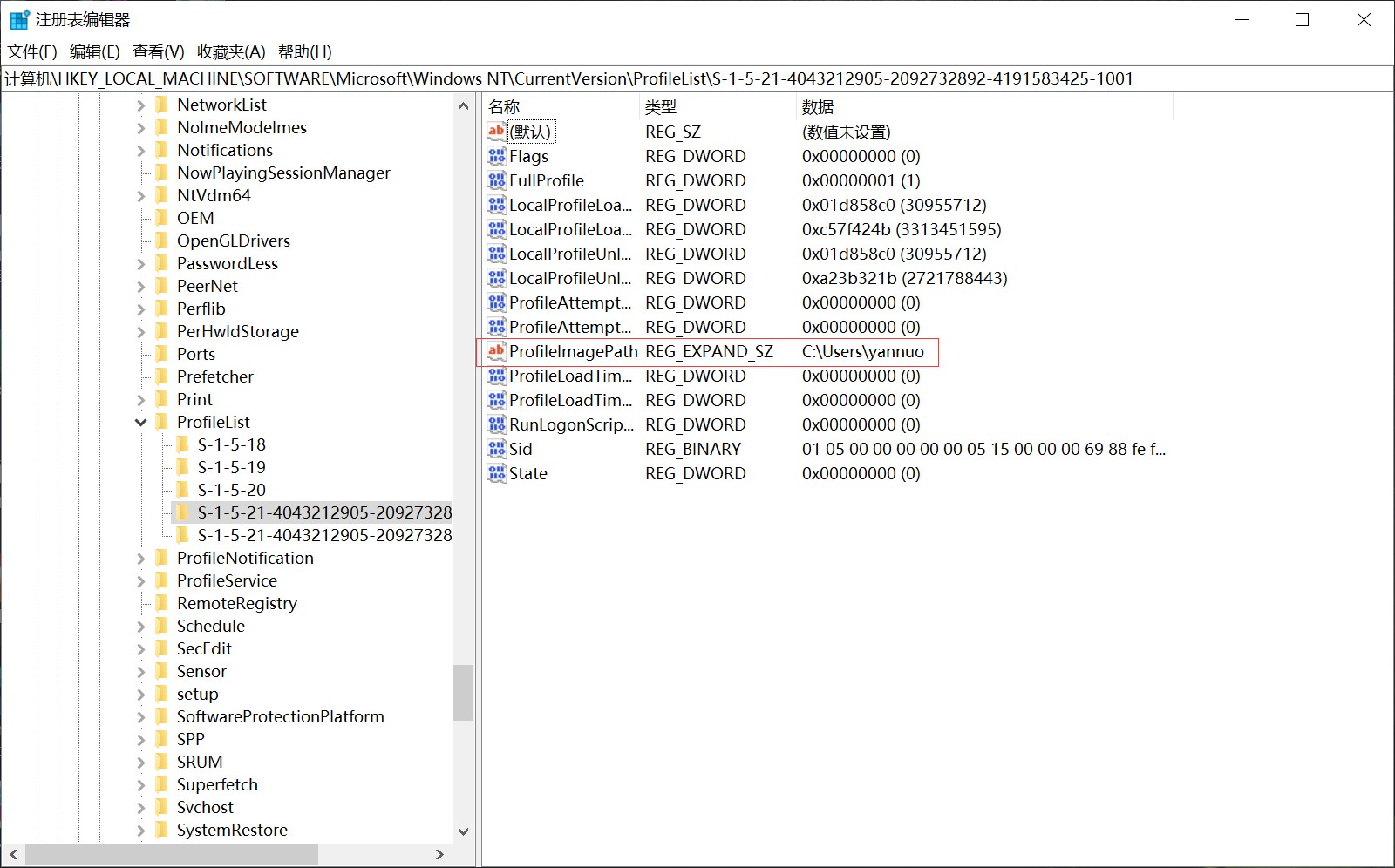Click the folder icon of PasswordLess key

(161, 263)
